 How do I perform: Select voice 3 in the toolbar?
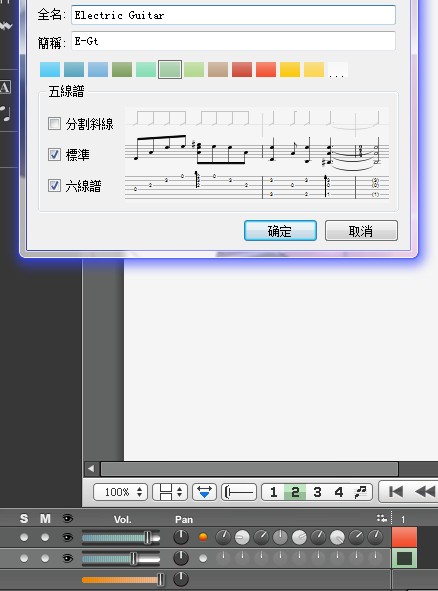[x=317, y=492]
